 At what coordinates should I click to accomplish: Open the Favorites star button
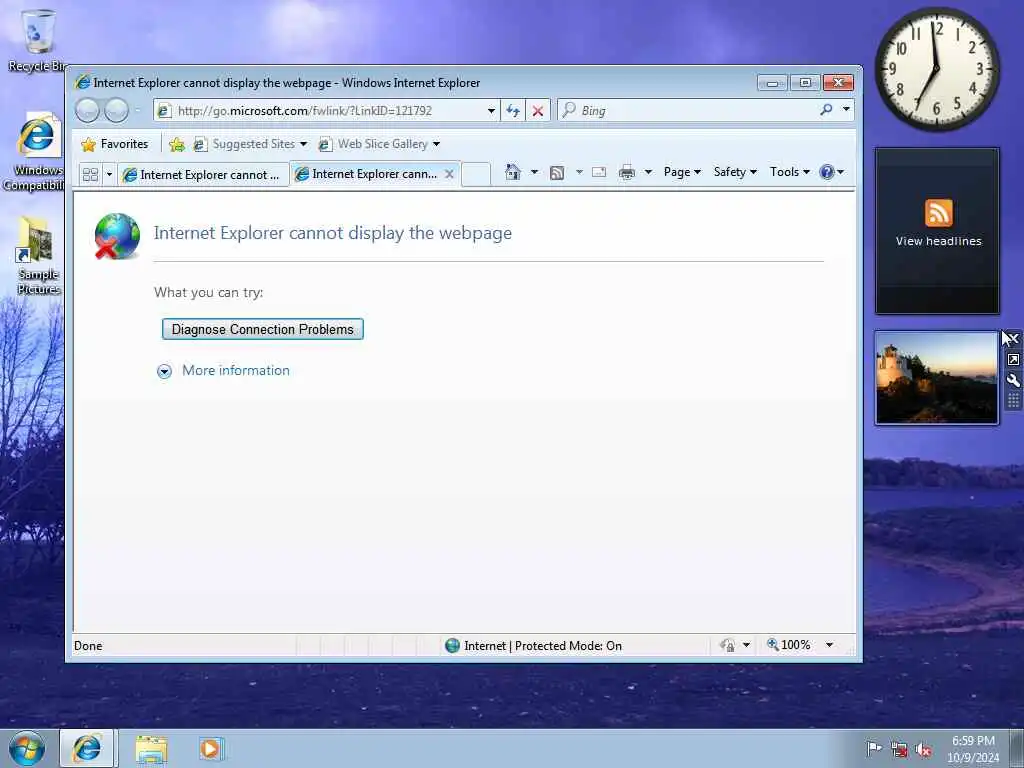point(114,144)
